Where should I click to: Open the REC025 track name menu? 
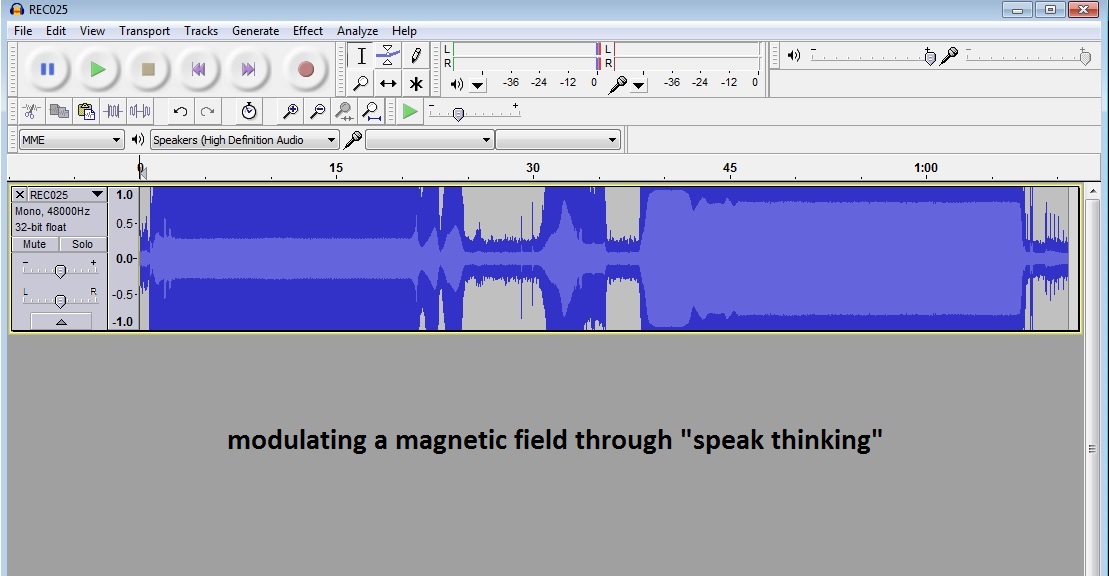pos(66,195)
